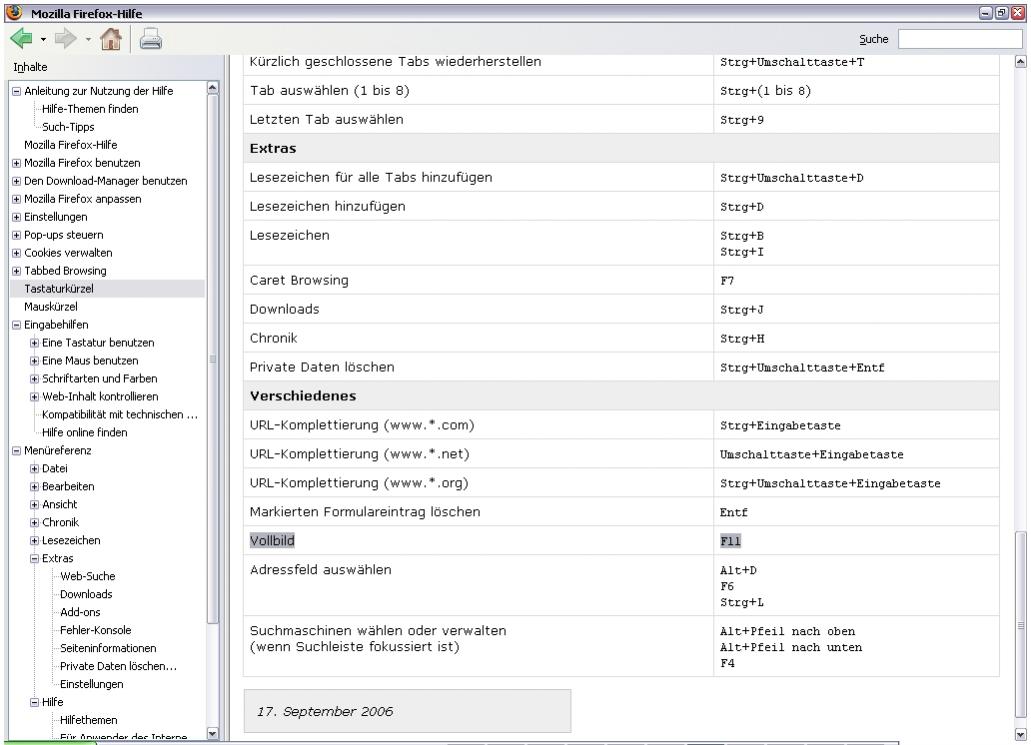Expand Tabbed Browsing node
1031x745 pixels.
(x=16, y=271)
